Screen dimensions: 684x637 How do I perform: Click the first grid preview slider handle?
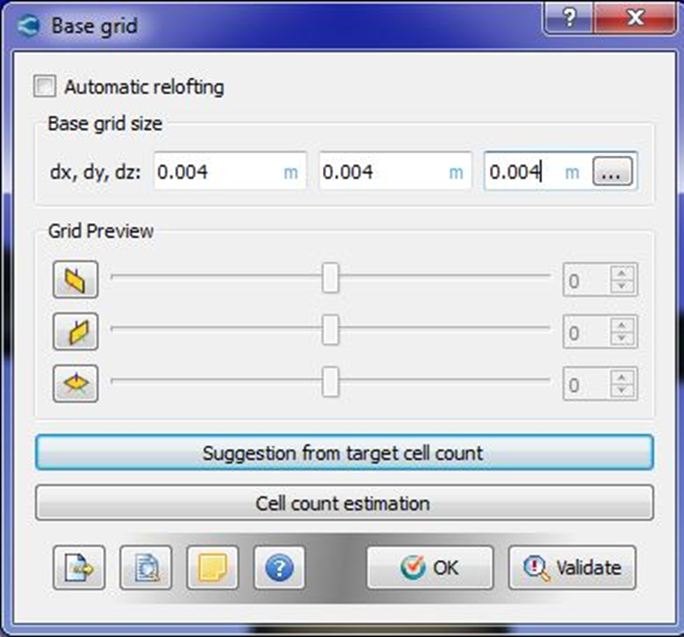coord(330,278)
